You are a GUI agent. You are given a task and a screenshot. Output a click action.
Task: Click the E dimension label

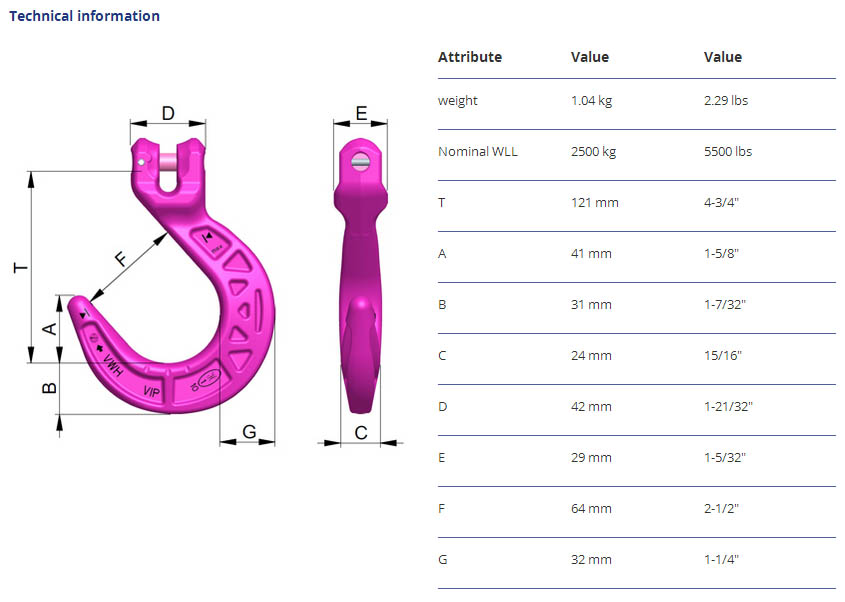coord(361,113)
